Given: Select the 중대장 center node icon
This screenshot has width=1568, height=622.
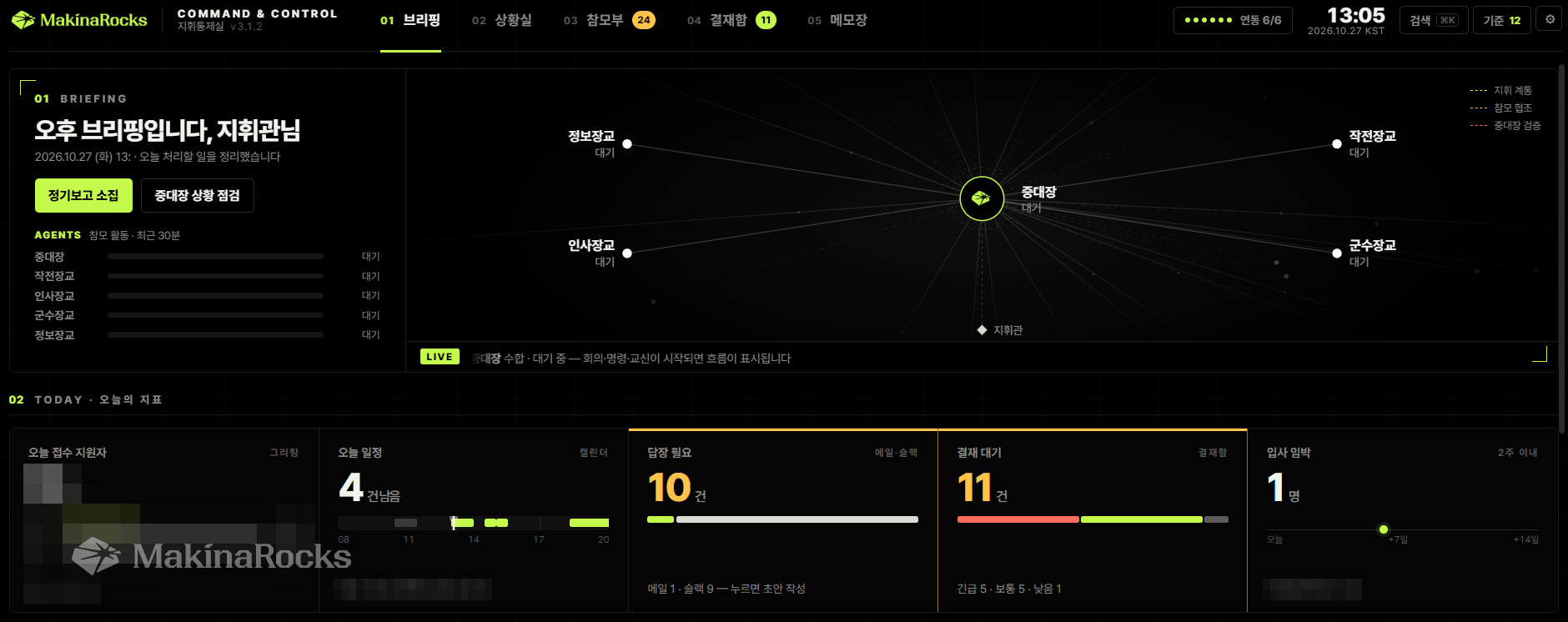Looking at the screenshot, I should pos(982,198).
